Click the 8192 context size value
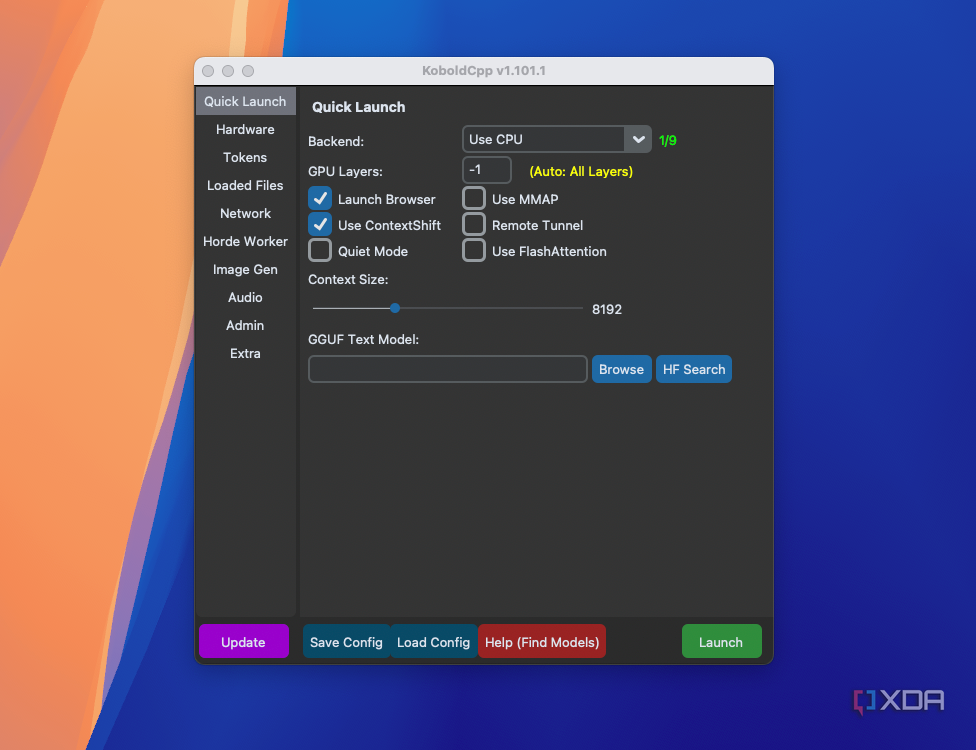This screenshot has width=976, height=750. click(607, 309)
